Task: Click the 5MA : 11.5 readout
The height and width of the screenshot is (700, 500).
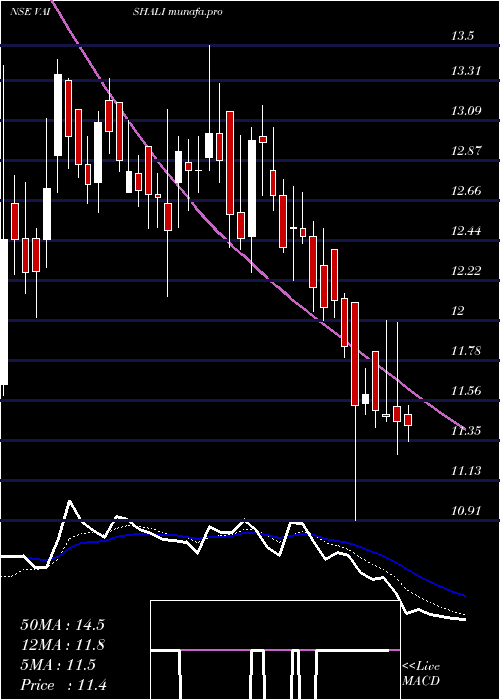Action: 58,665
